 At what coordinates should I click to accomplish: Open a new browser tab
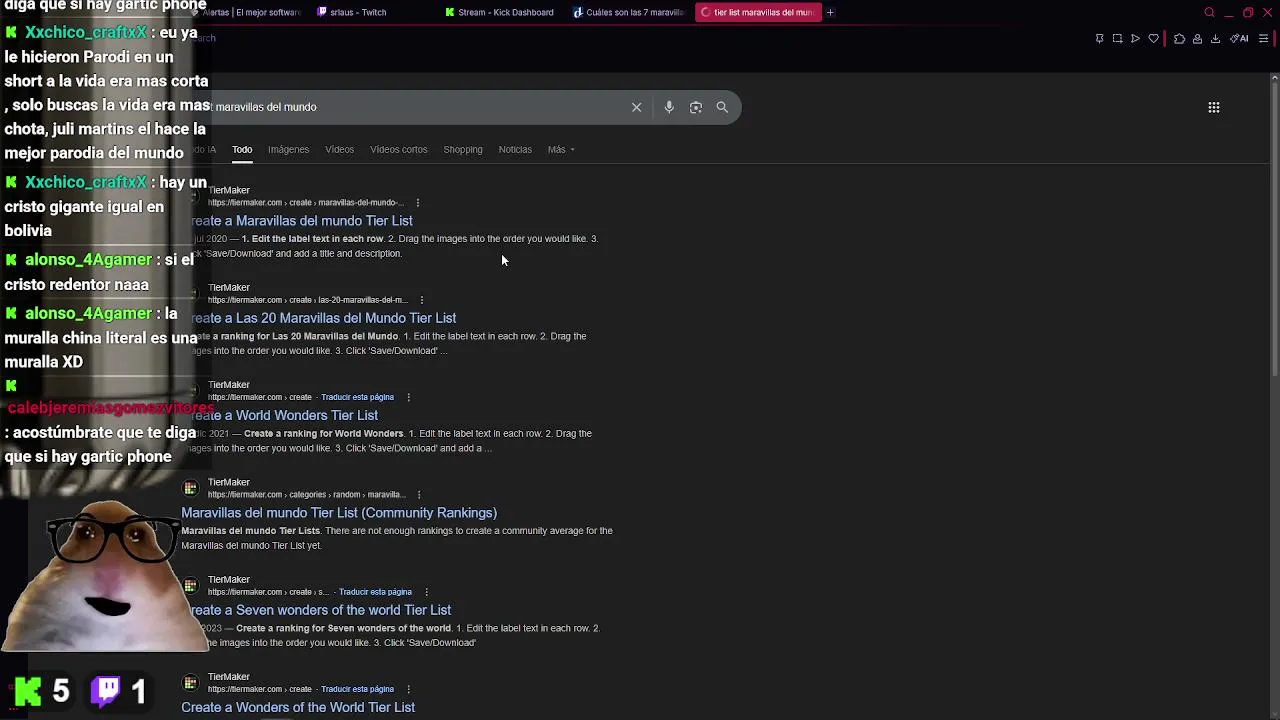pos(830,12)
